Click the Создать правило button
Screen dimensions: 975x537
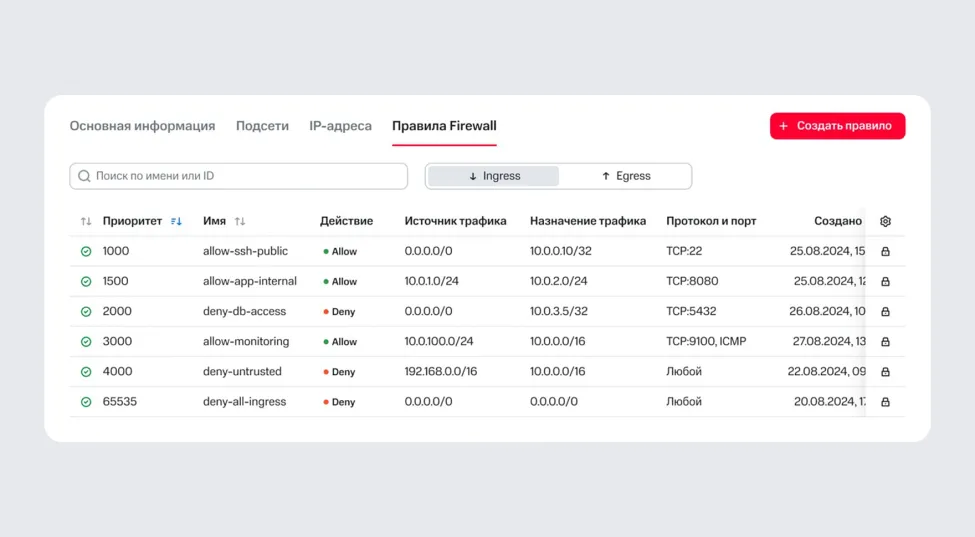837,126
